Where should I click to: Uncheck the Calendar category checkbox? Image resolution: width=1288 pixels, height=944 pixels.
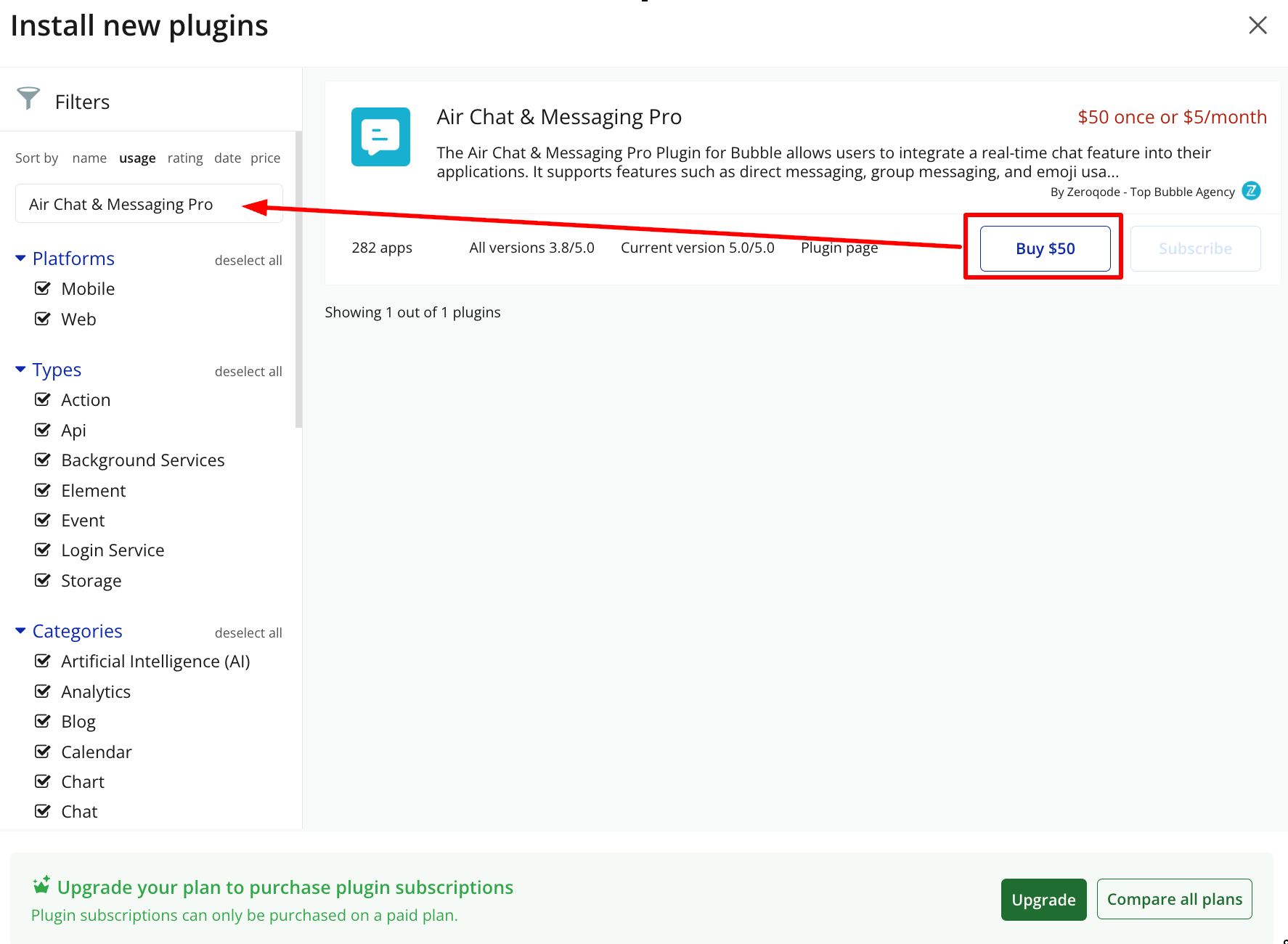click(43, 752)
